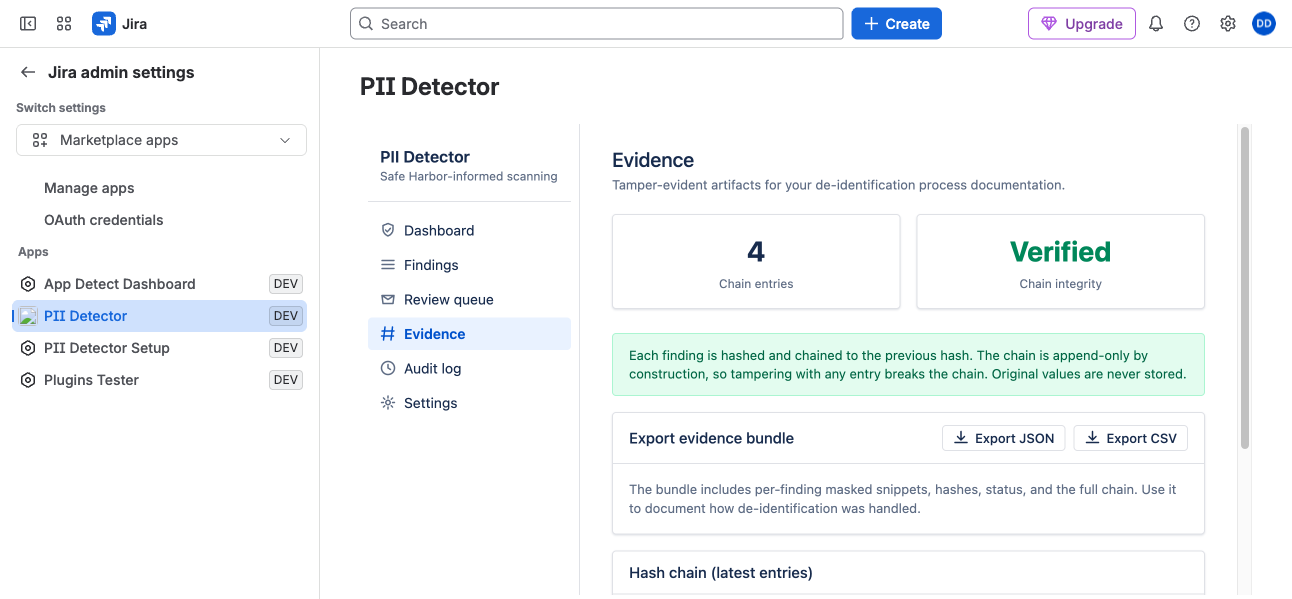Click the Marketplace apps grid icon
Screen dimensions: 1292x599
point(39,140)
